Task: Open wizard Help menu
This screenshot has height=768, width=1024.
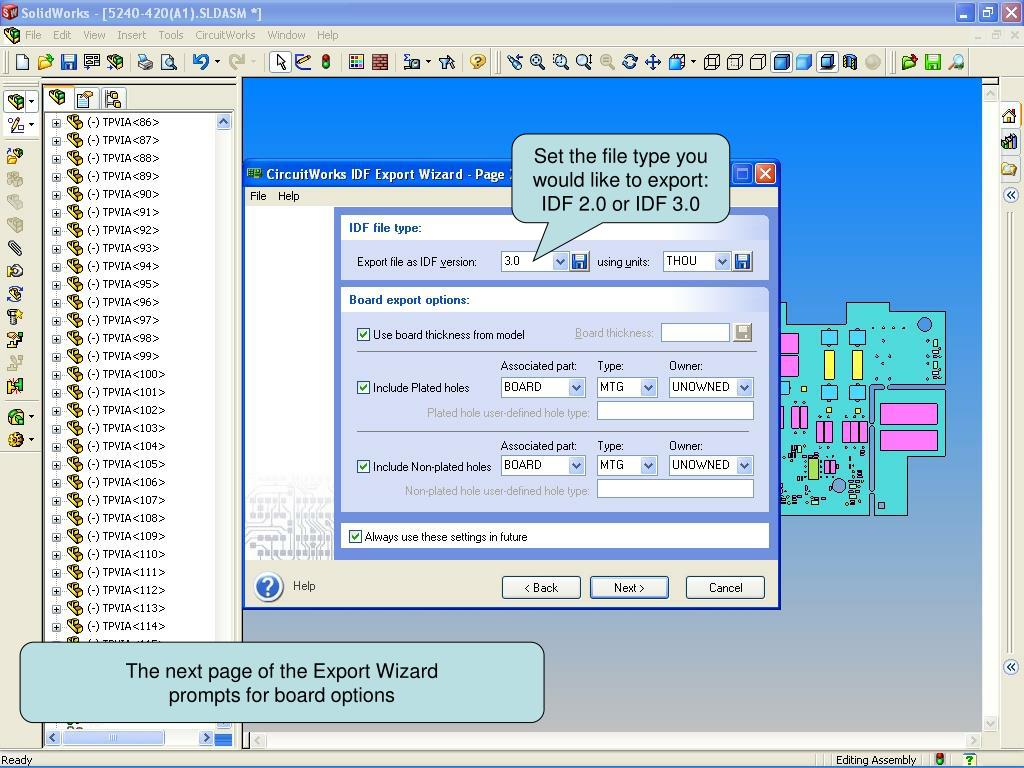Action: click(x=288, y=196)
